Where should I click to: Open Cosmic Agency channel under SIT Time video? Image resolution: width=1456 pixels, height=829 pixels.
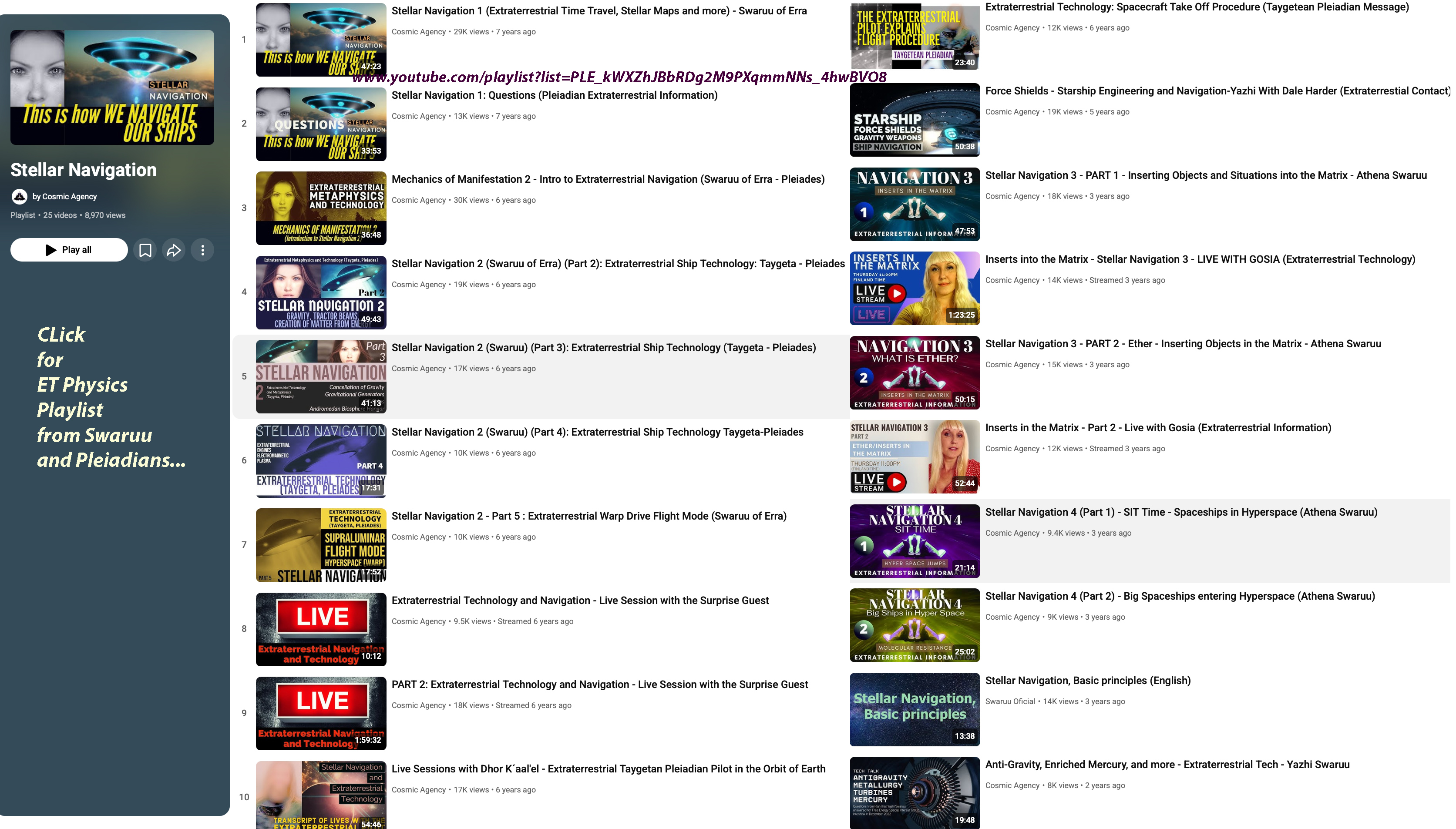click(x=1012, y=534)
